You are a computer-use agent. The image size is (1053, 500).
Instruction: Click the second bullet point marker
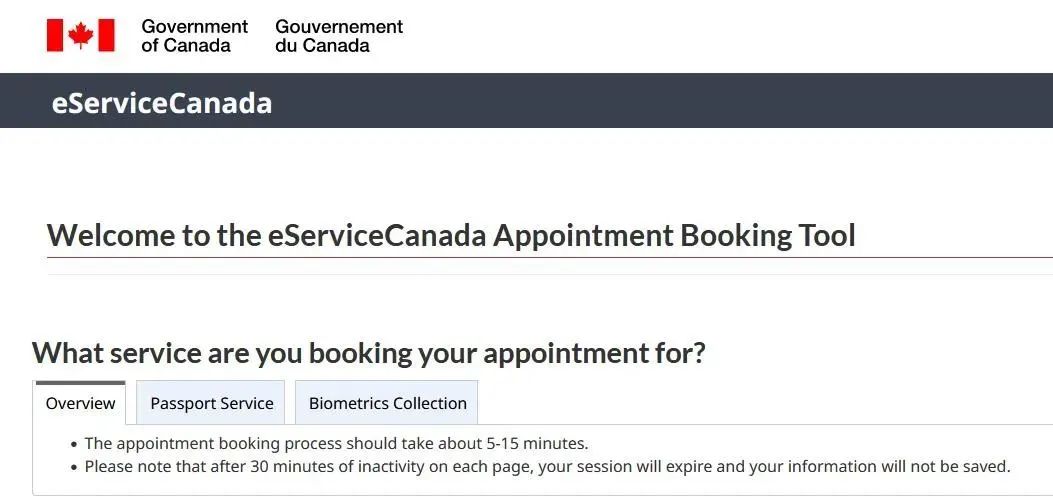[74, 467]
